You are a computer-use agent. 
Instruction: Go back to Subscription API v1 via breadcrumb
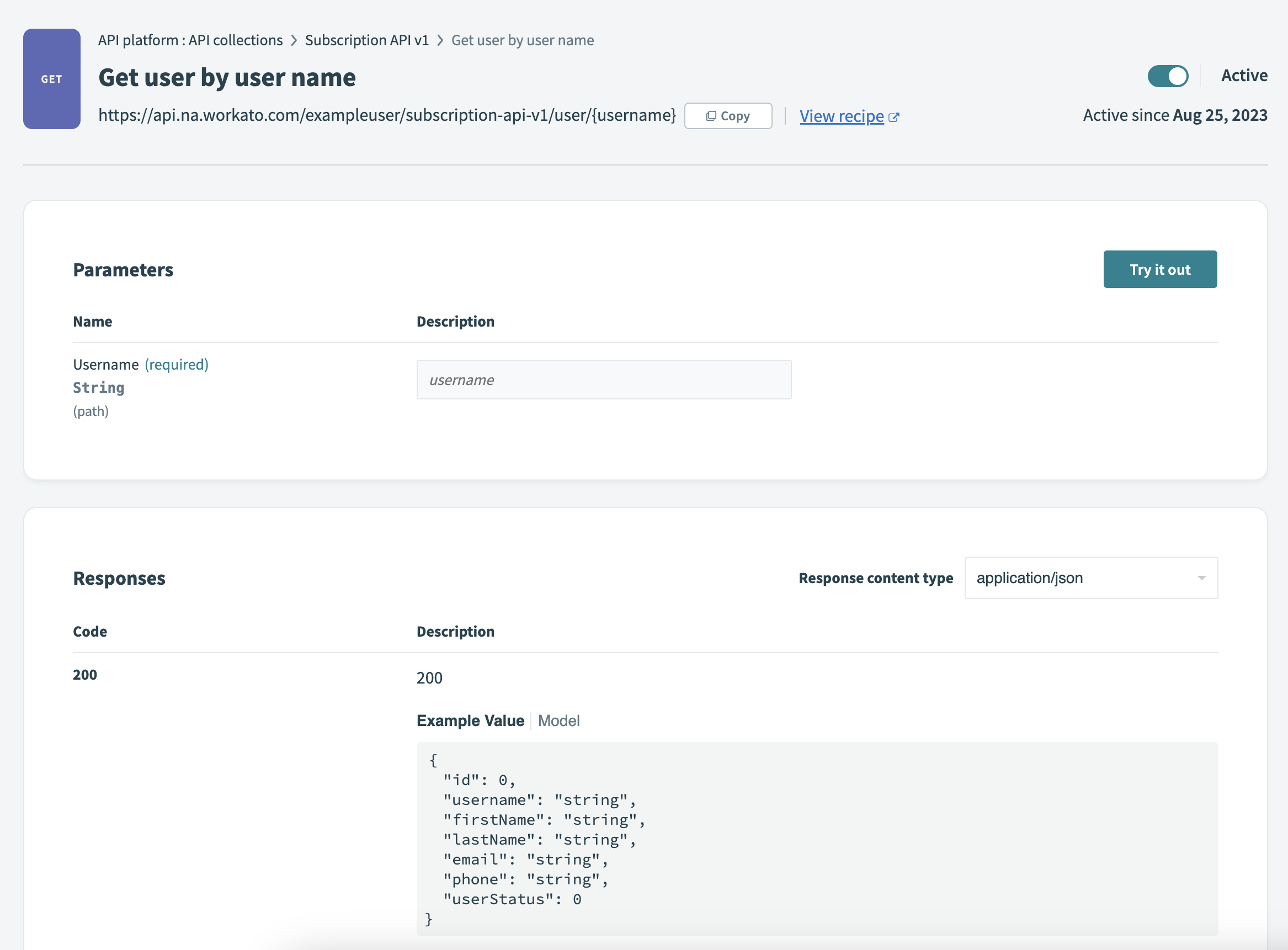click(x=367, y=40)
